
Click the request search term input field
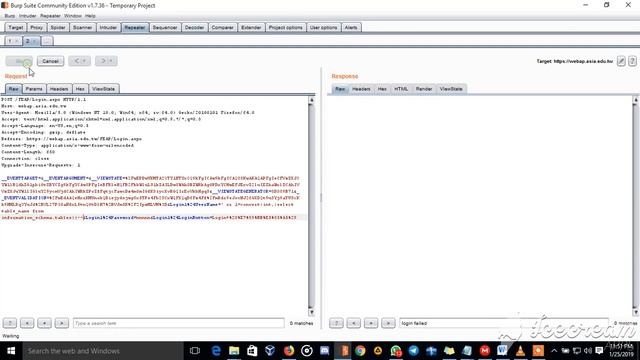point(178,323)
